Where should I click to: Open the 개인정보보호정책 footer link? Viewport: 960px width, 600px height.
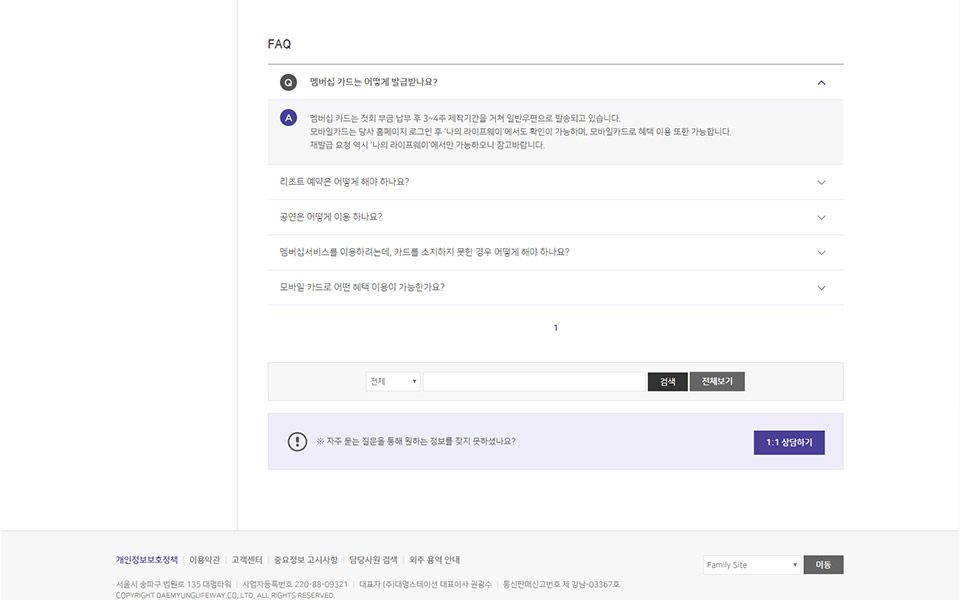[147, 560]
